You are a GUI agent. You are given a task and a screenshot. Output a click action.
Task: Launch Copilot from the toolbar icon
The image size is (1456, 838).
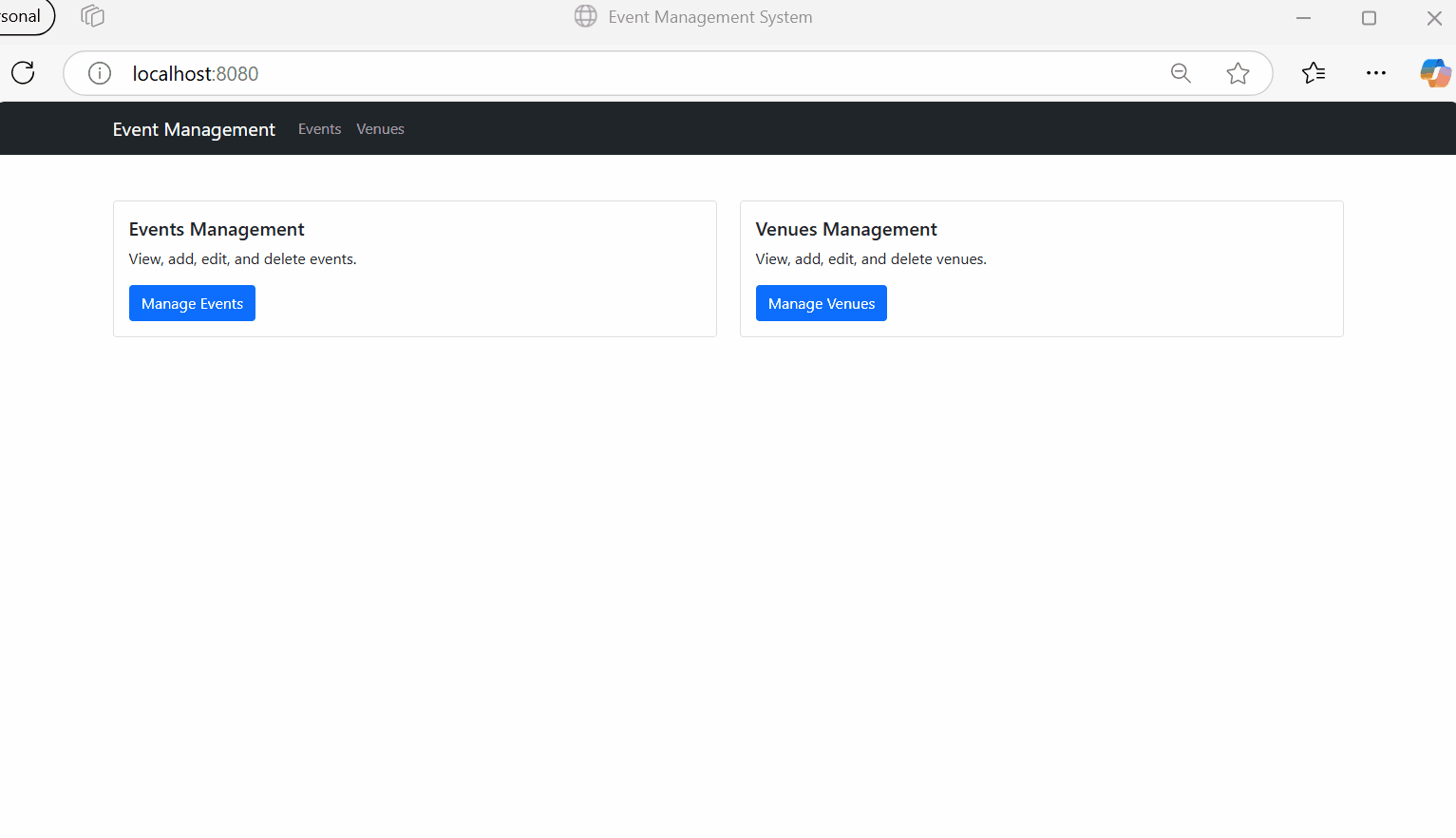click(1434, 72)
